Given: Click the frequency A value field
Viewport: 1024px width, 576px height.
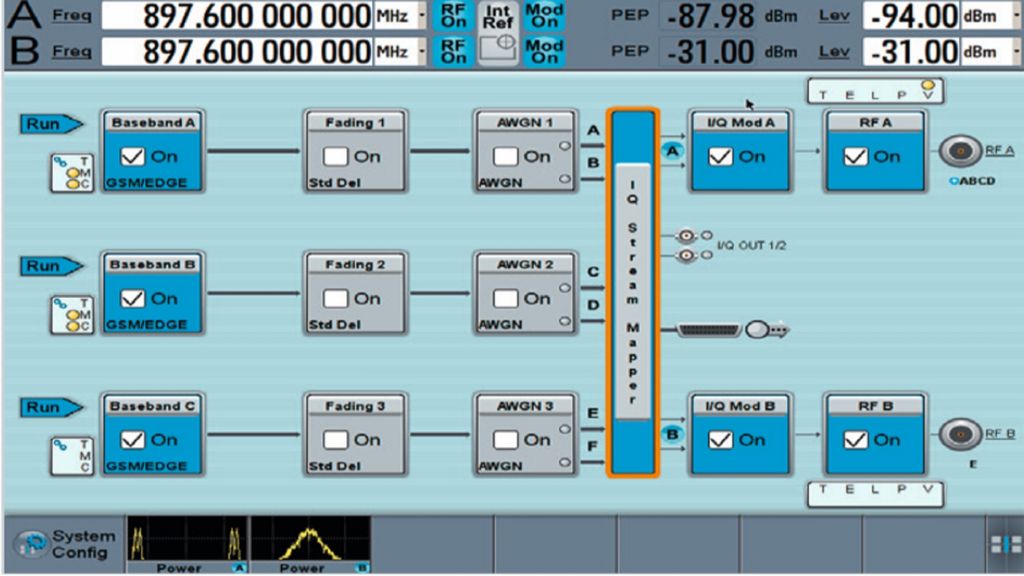Looking at the screenshot, I should [238, 16].
